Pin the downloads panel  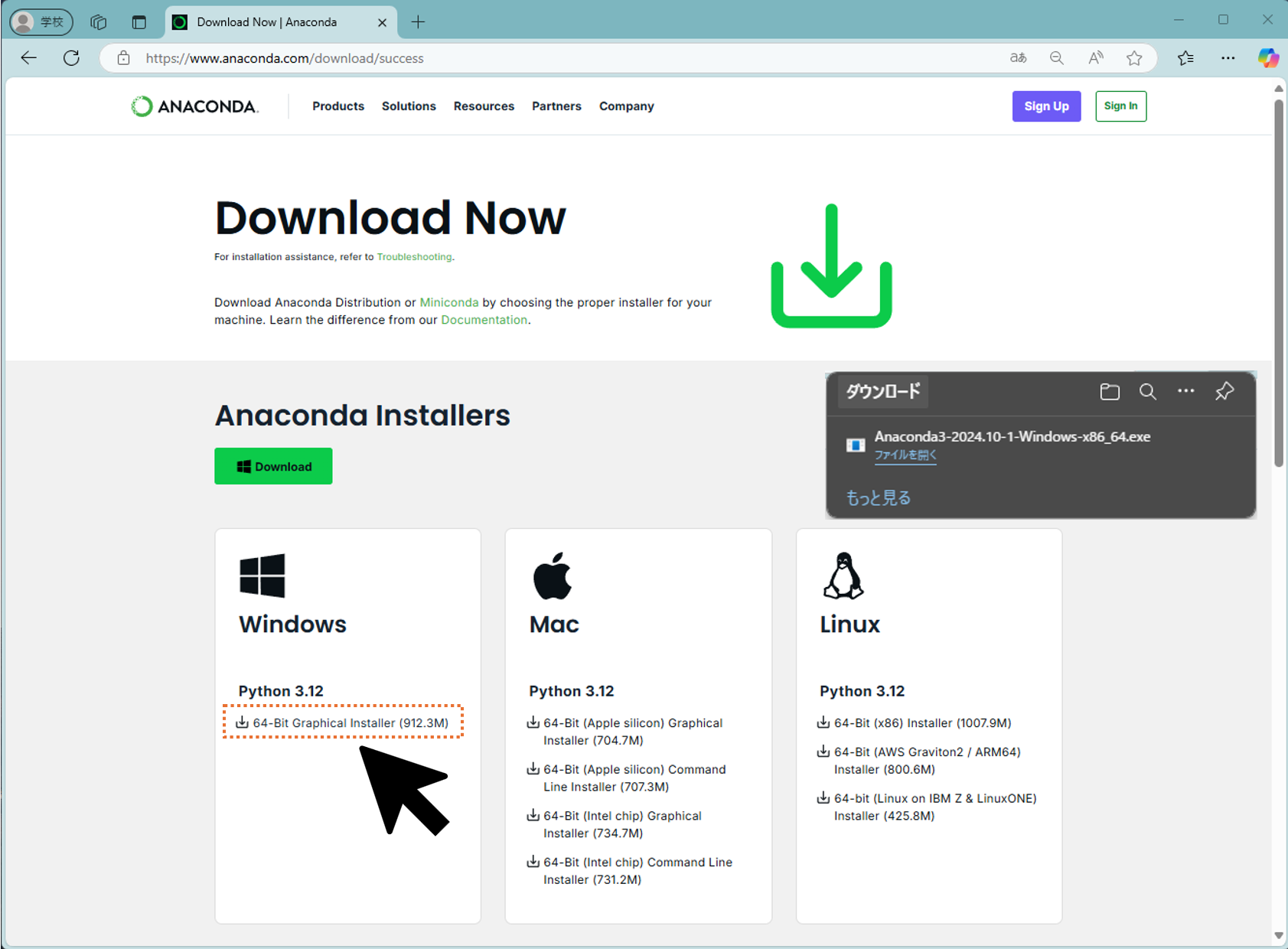point(1224,392)
